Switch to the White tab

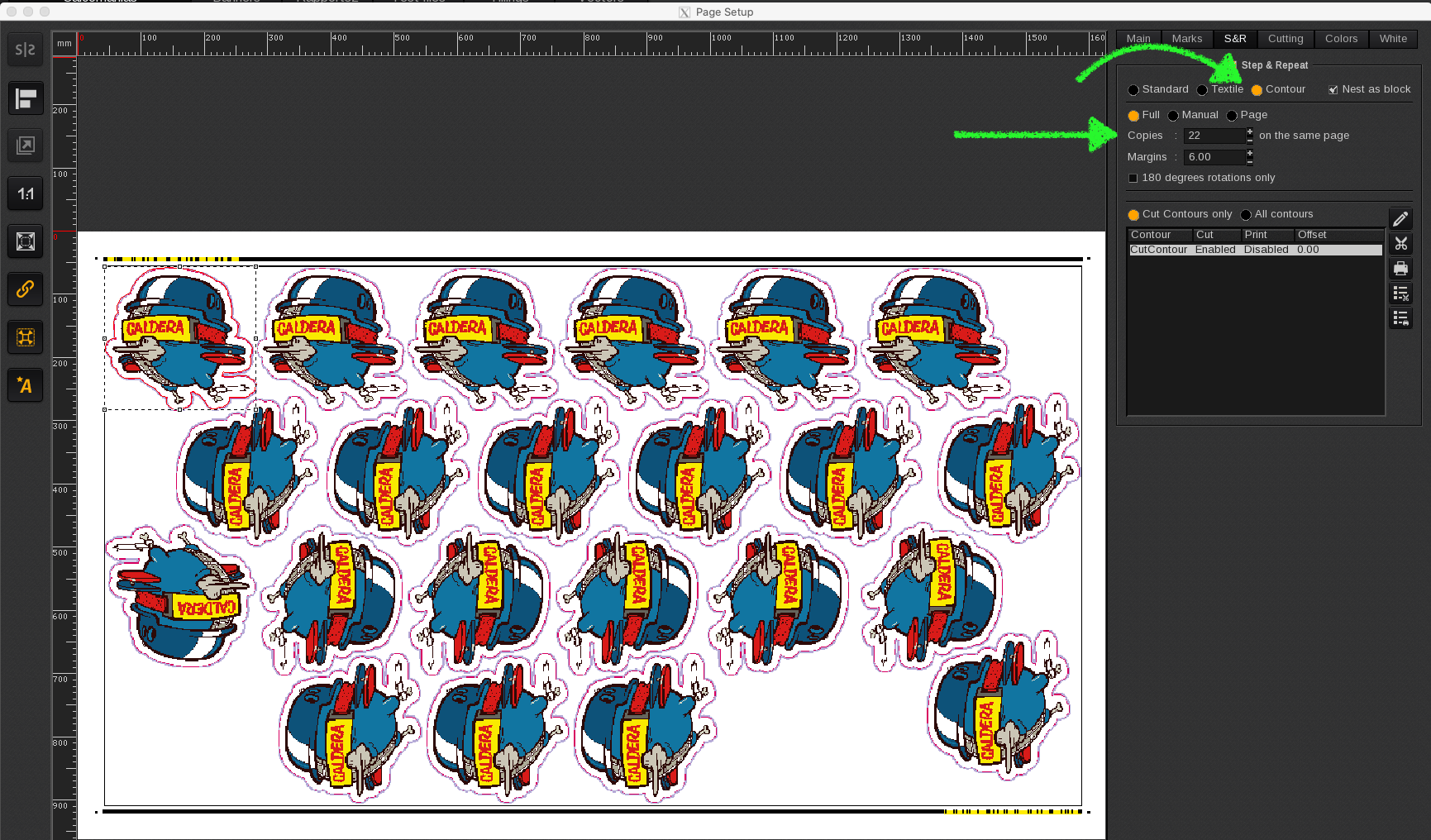pyautogui.click(x=1393, y=38)
